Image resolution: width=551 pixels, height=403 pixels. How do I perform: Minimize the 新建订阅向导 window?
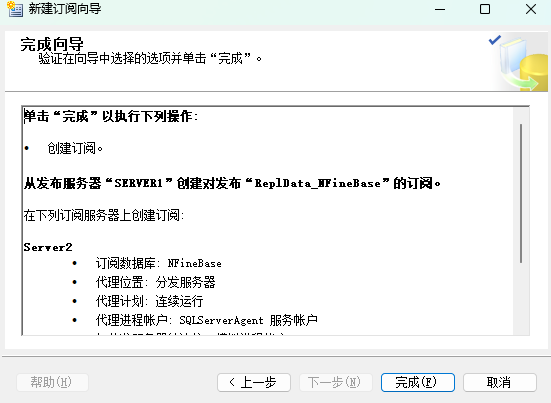tap(440, 9)
